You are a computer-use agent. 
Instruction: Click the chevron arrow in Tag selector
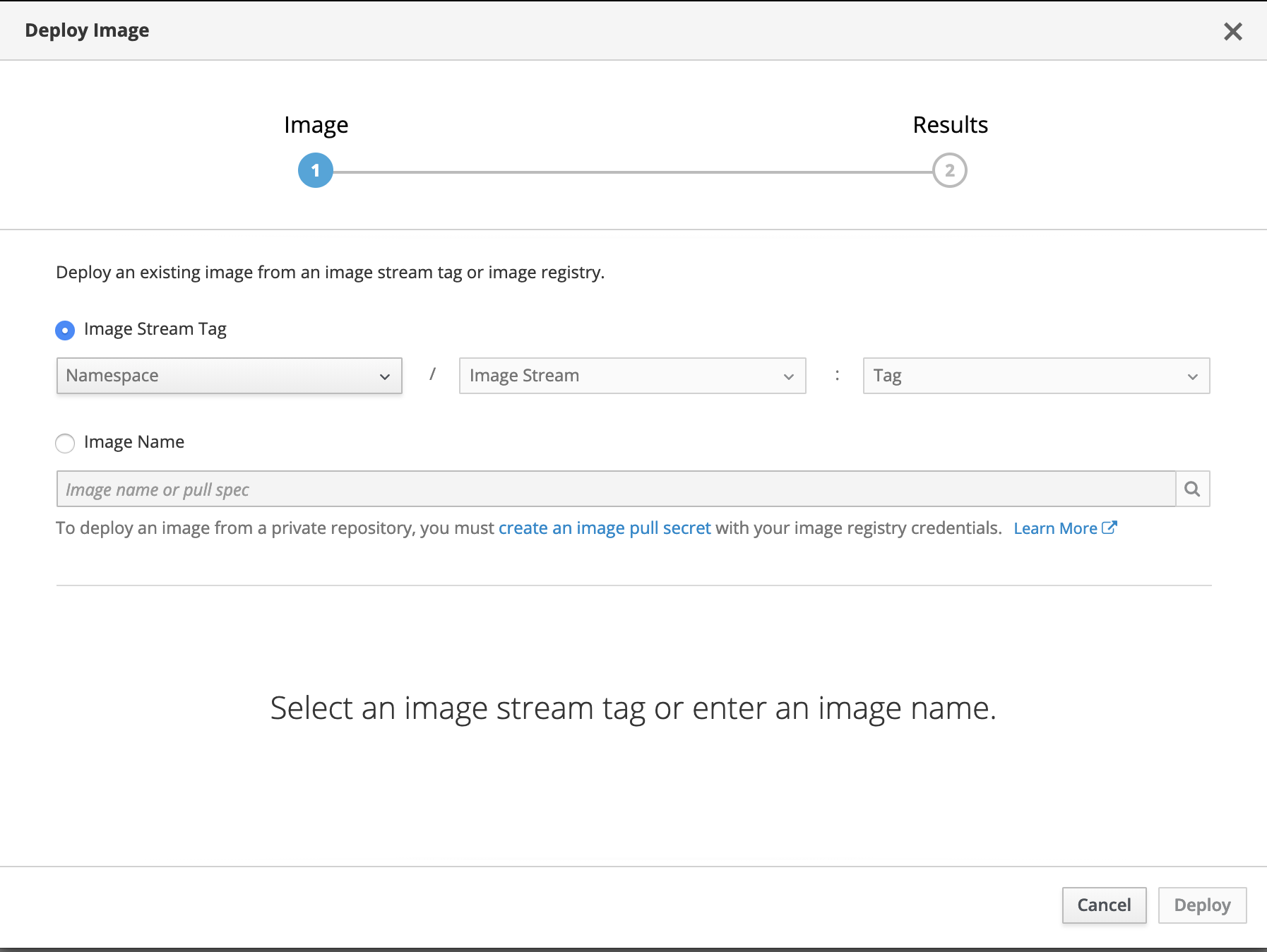coord(1192,376)
